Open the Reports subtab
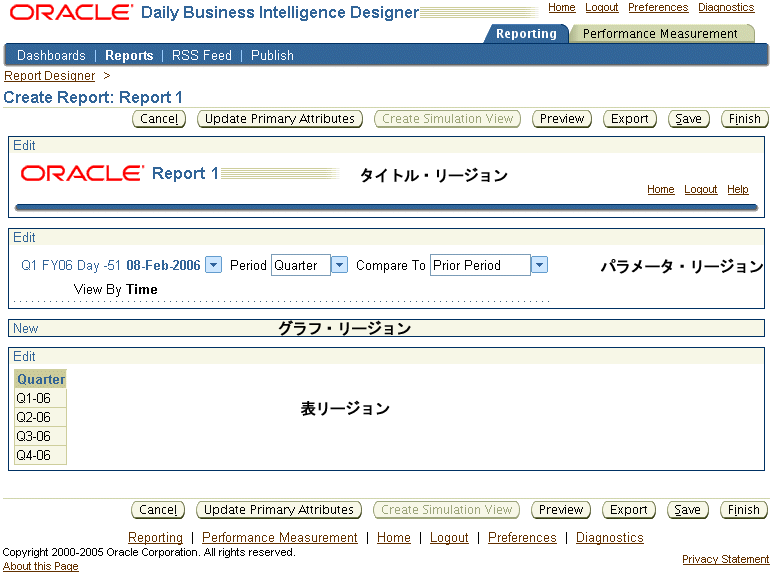This screenshot has height=575, width=773. tap(129, 55)
